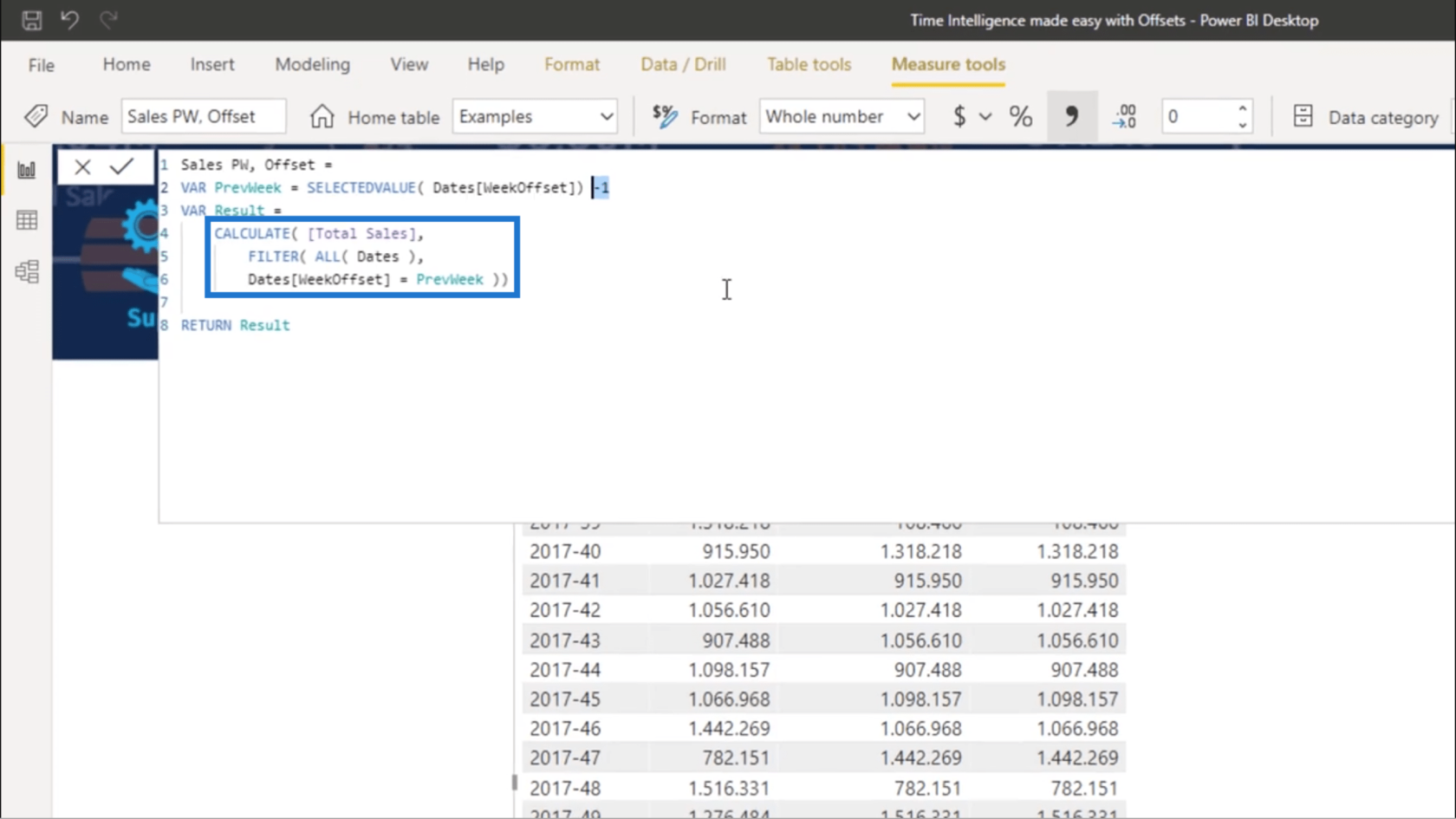Edit the decimal places value field
1456x819 pixels.
[1198, 116]
